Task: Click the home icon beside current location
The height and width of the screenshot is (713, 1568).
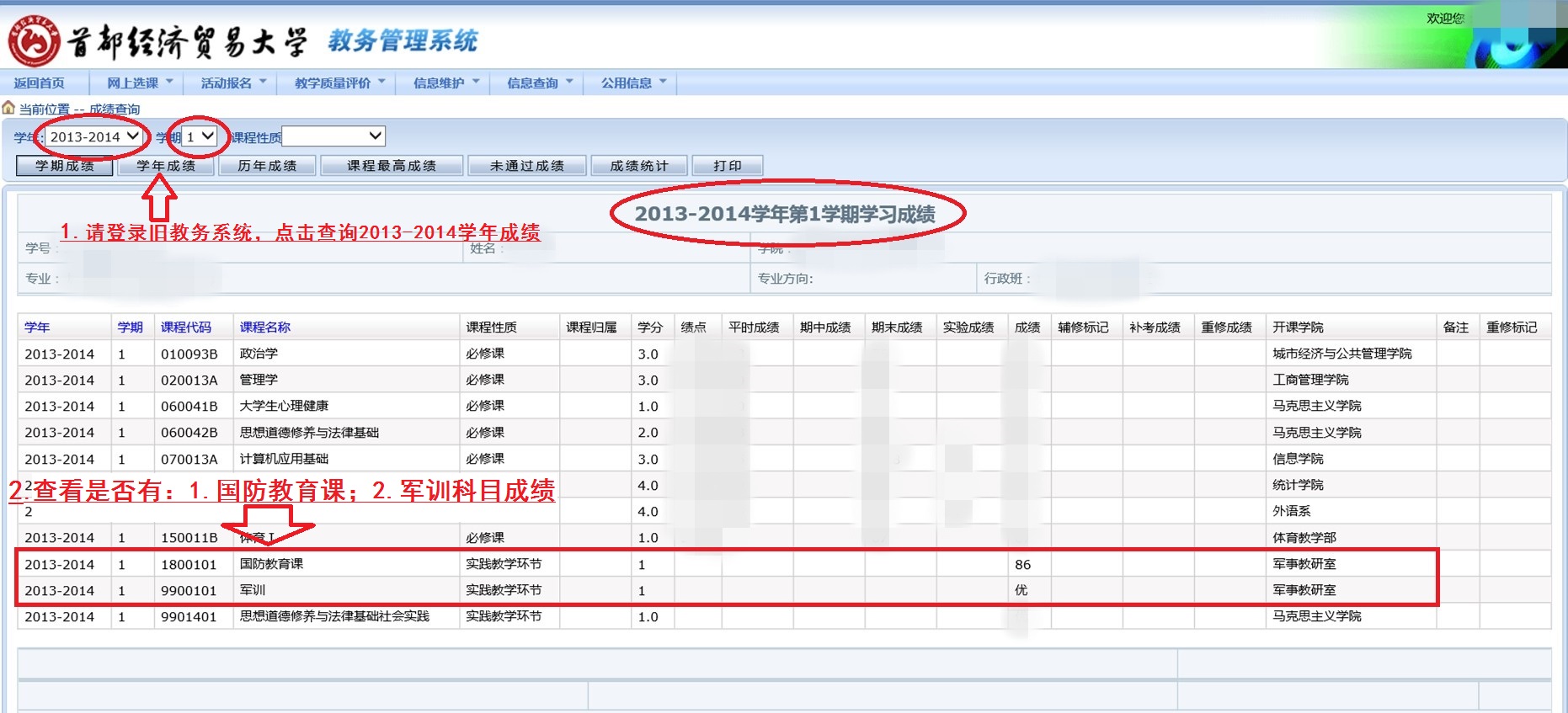Action: tap(8, 108)
